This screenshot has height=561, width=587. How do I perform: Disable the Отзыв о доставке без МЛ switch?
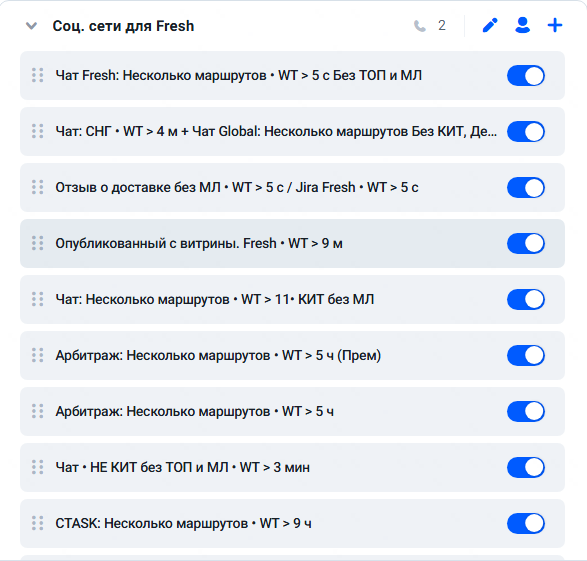[x=526, y=187]
